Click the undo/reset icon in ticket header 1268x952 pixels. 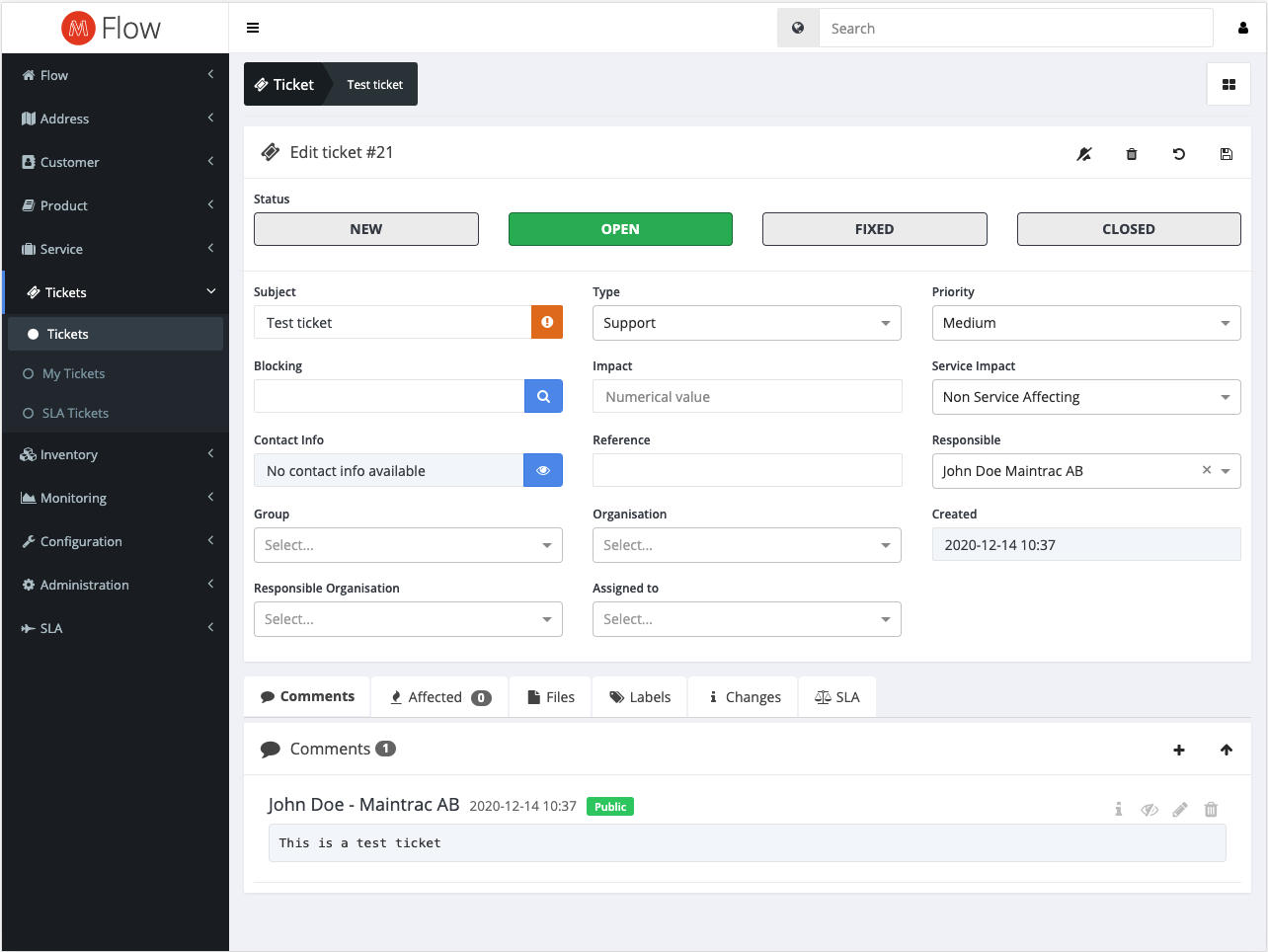click(x=1178, y=154)
